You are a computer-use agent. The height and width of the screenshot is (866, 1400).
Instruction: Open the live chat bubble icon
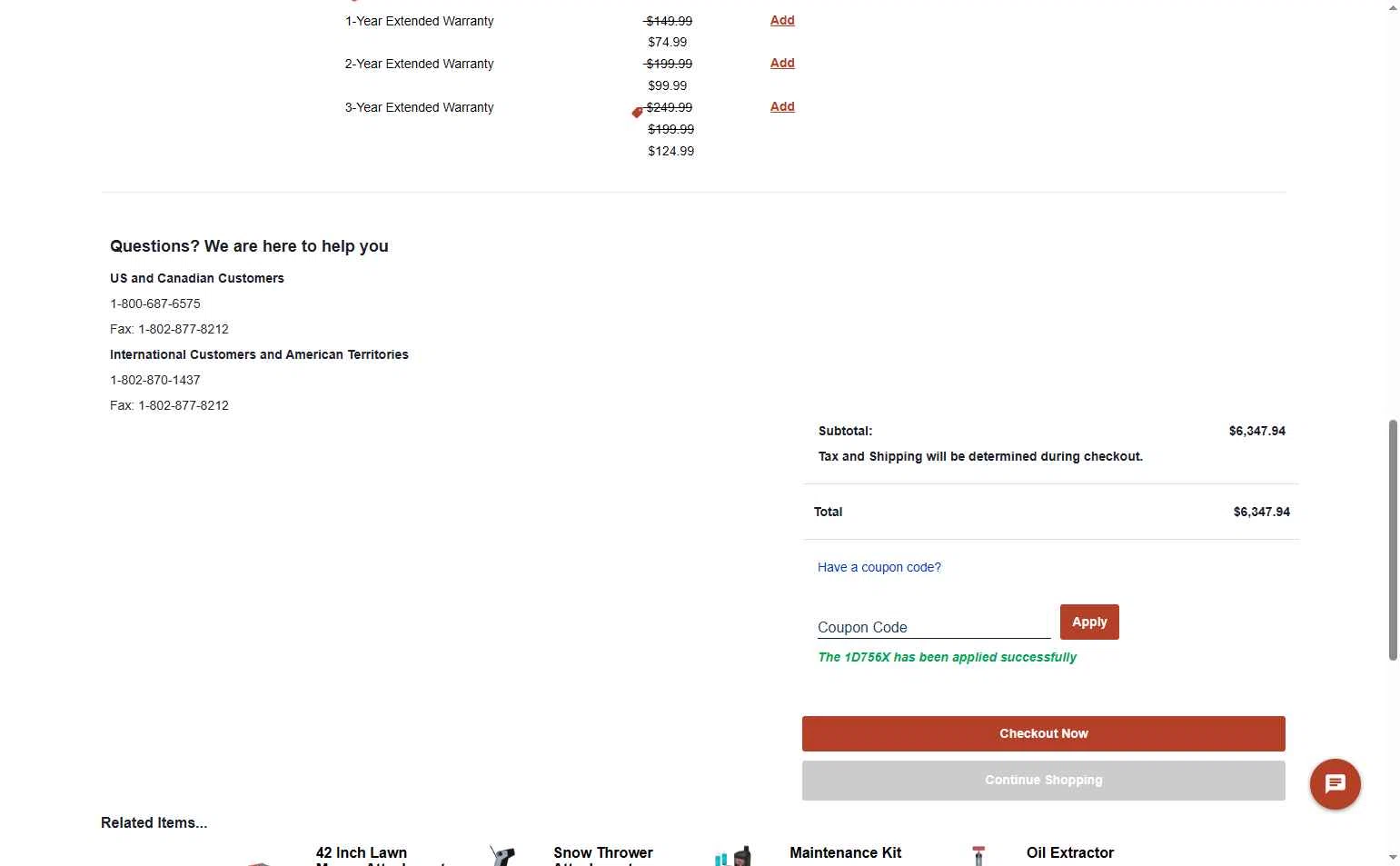point(1335,783)
